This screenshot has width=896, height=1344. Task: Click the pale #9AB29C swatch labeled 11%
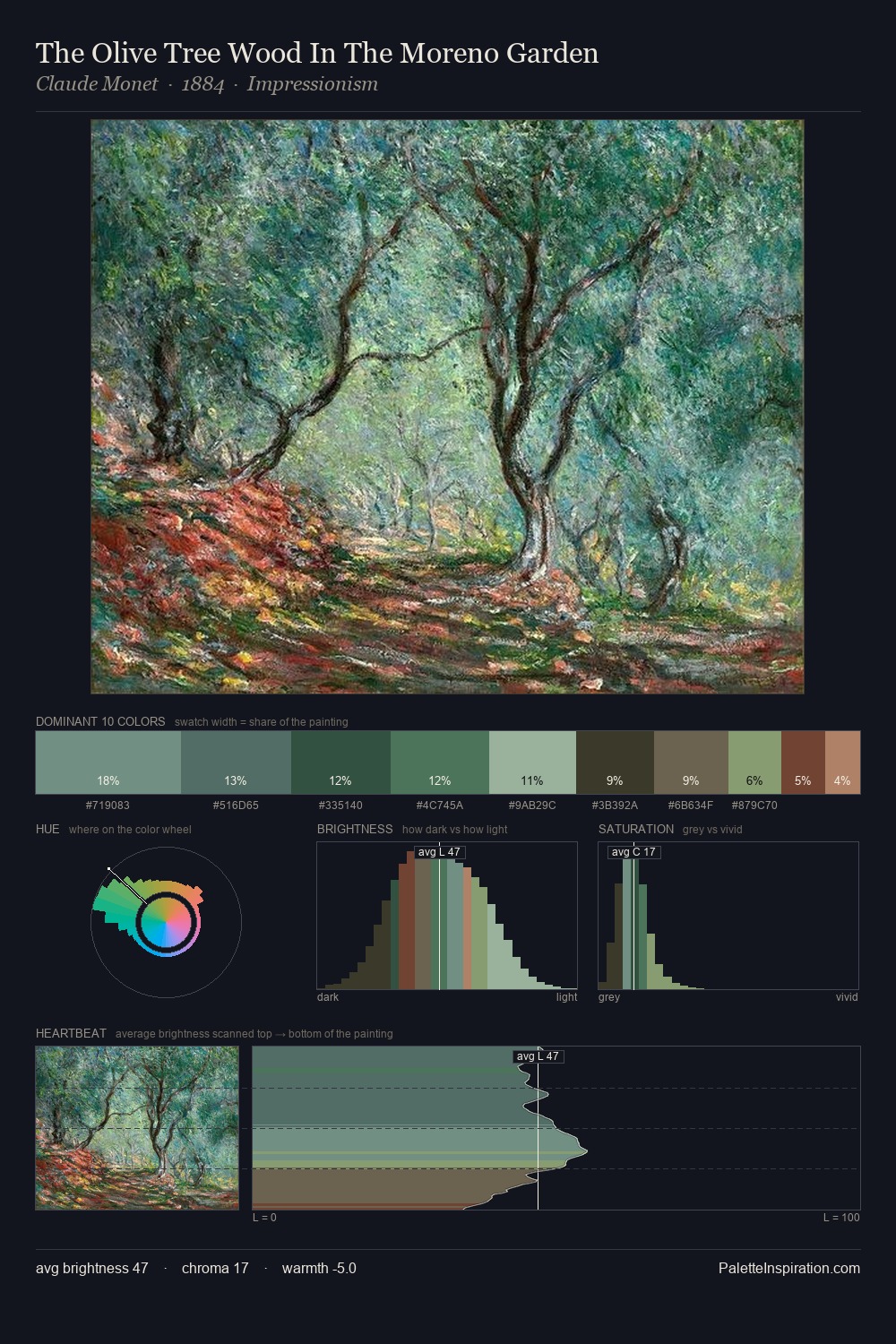(x=532, y=762)
